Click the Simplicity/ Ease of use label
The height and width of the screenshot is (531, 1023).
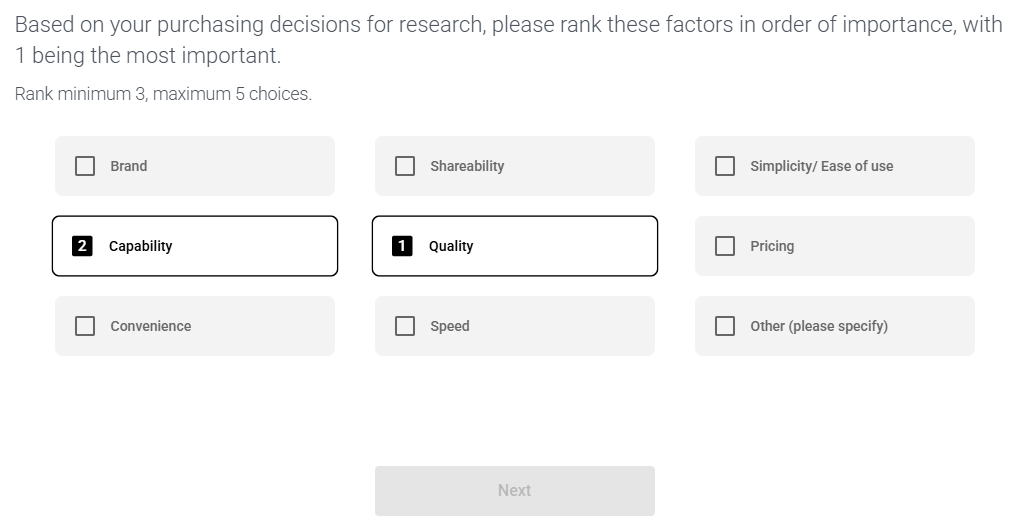coord(821,166)
